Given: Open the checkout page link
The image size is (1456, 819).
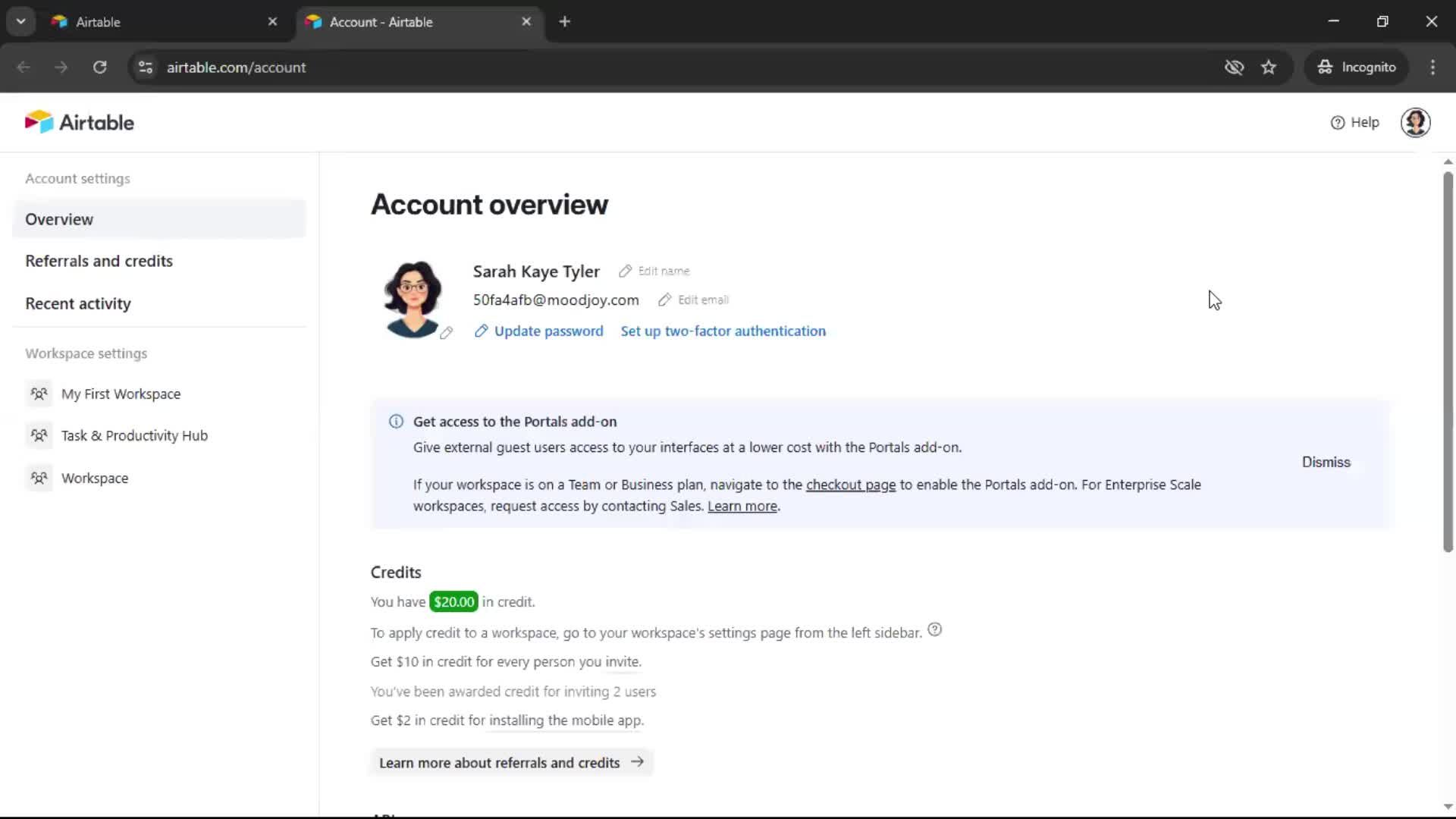Looking at the screenshot, I should (850, 485).
